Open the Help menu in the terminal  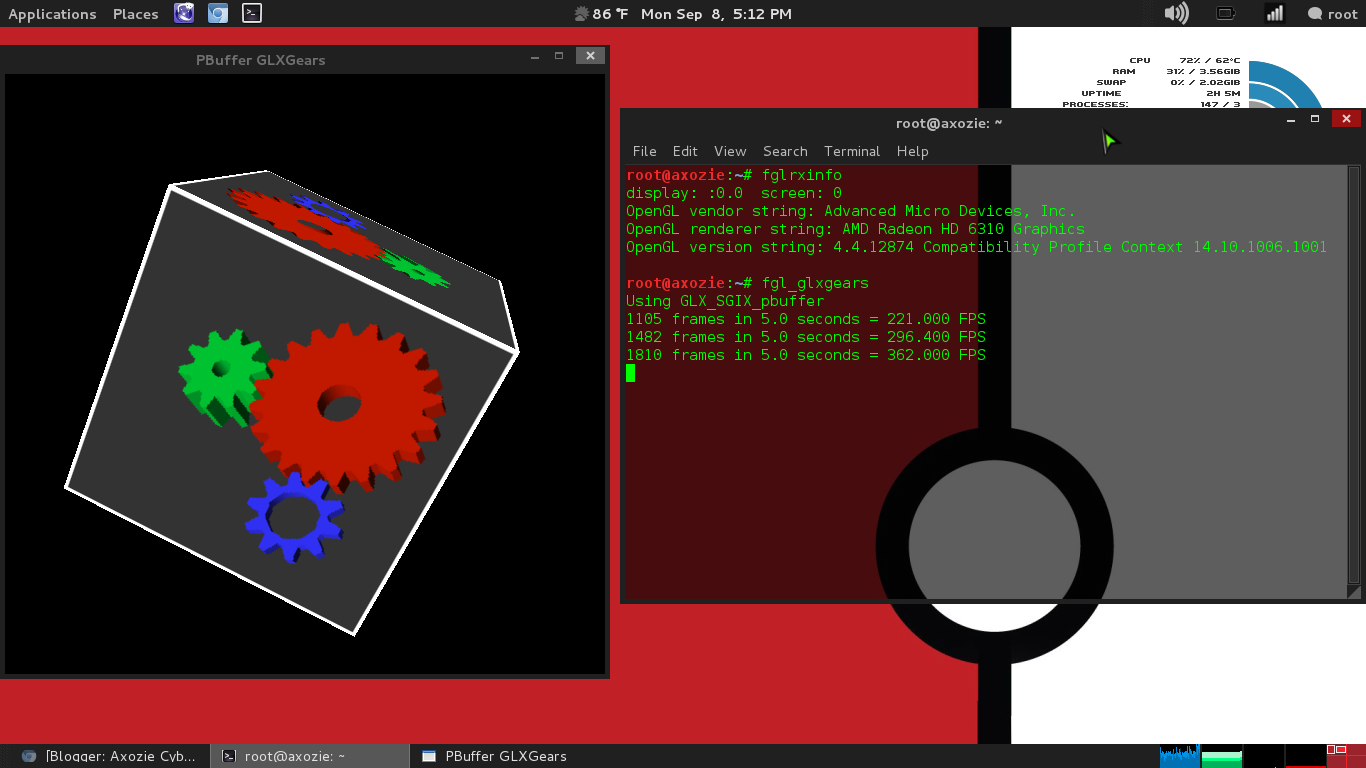click(x=912, y=151)
